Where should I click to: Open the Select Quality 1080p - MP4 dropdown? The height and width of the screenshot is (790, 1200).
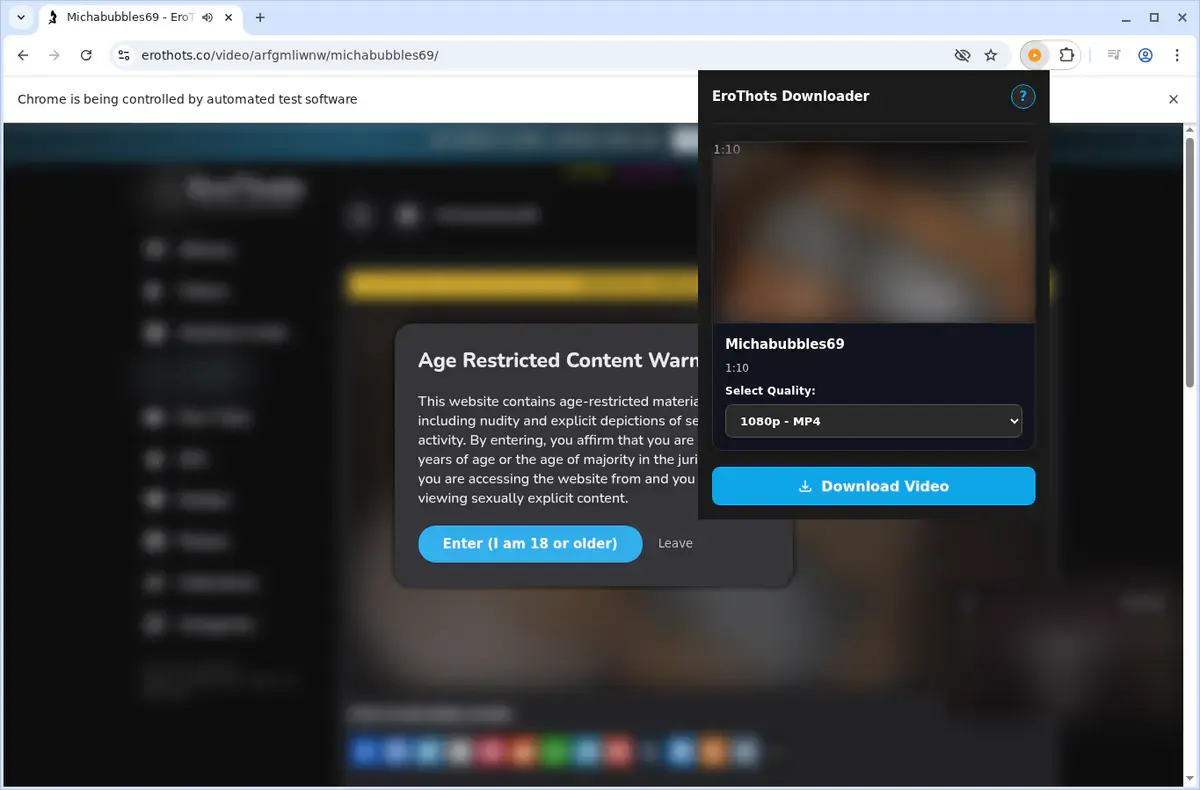(874, 421)
